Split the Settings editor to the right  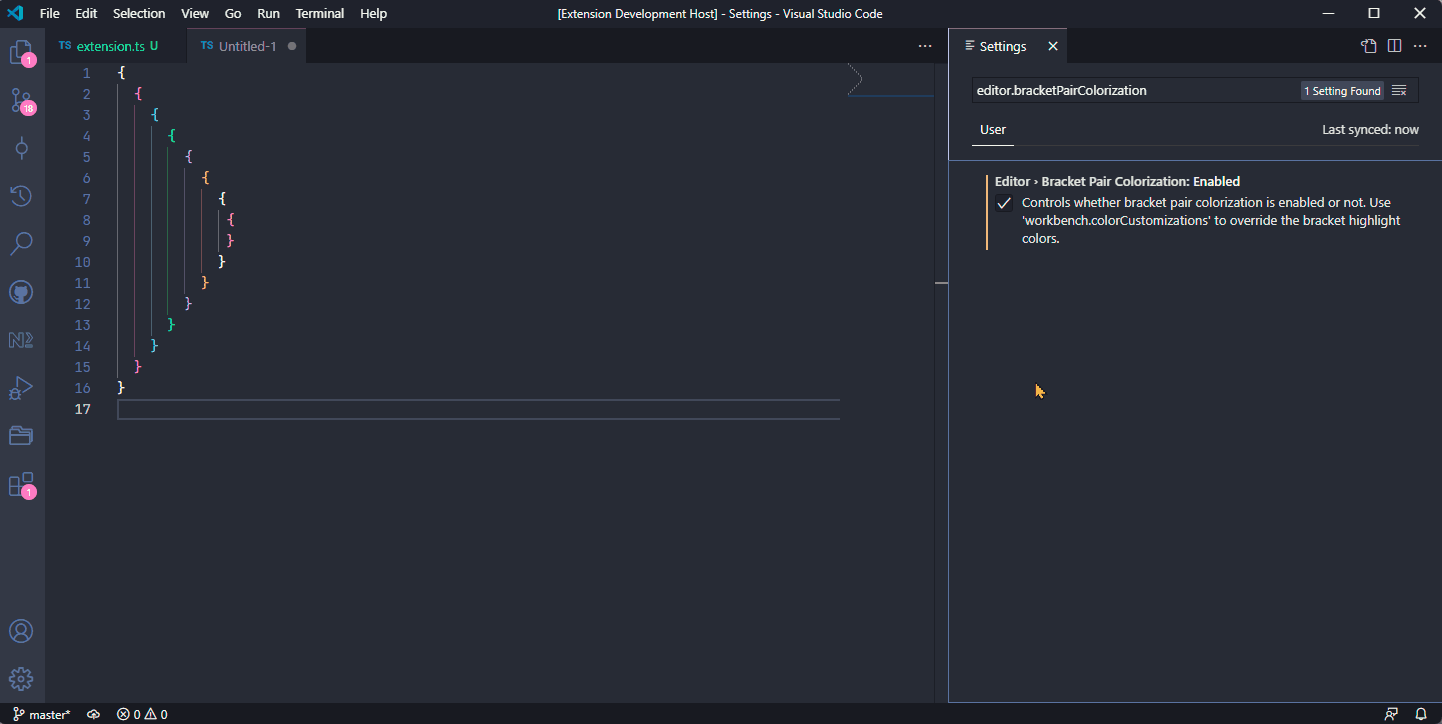(1393, 45)
